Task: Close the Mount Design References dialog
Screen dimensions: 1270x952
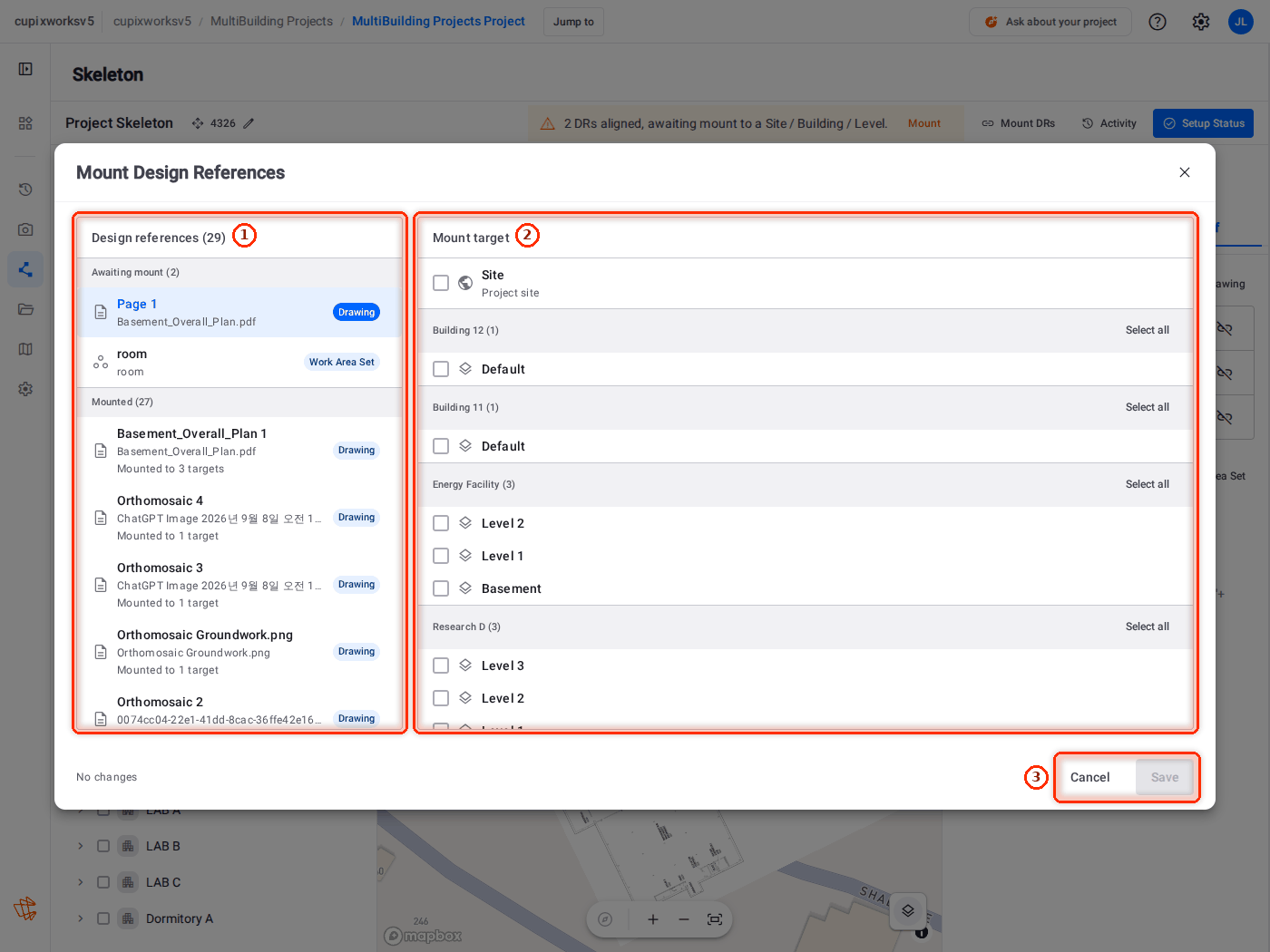Action: [x=1184, y=172]
